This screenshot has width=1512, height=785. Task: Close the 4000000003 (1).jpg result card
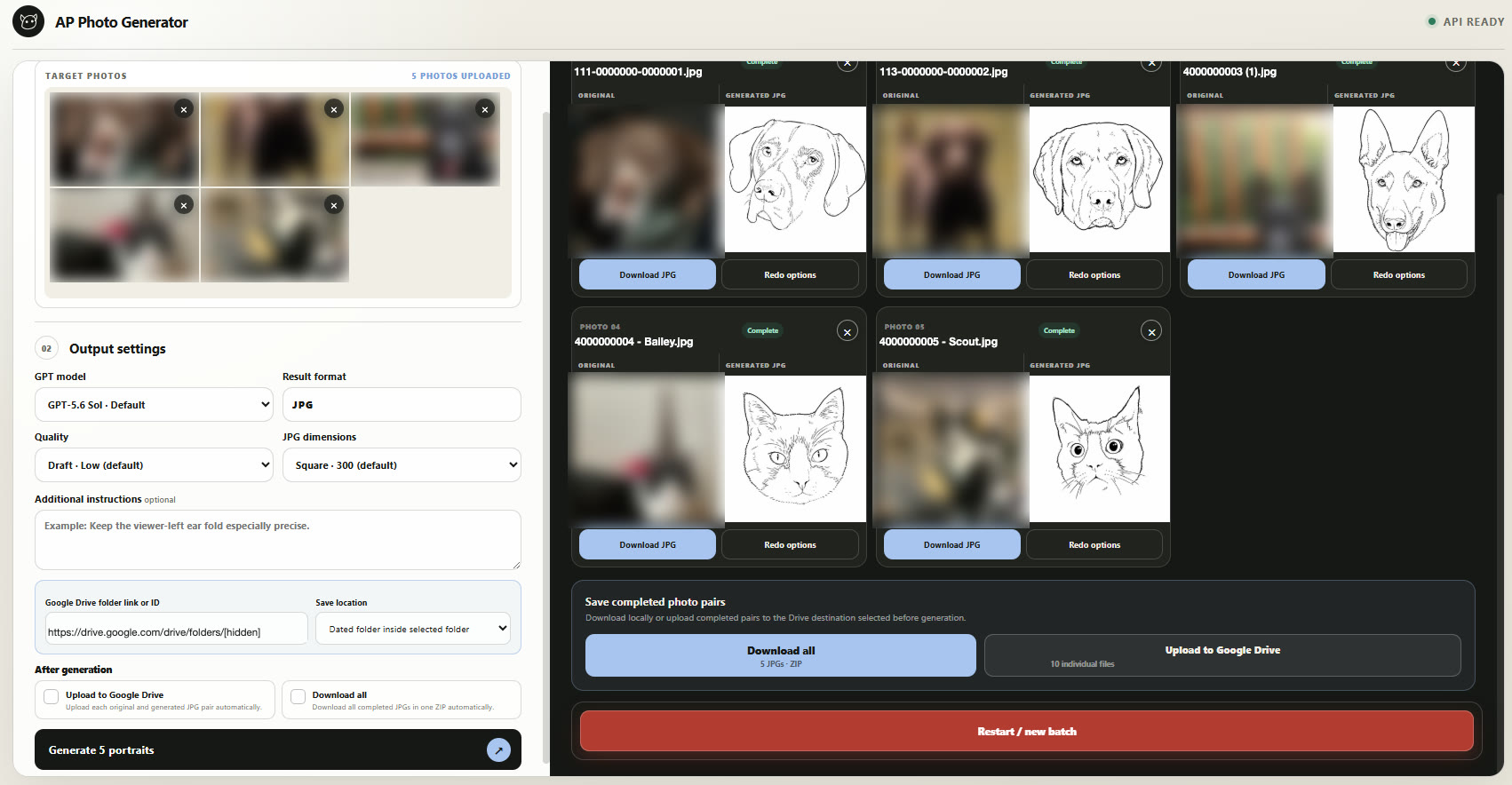click(1456, 63)
